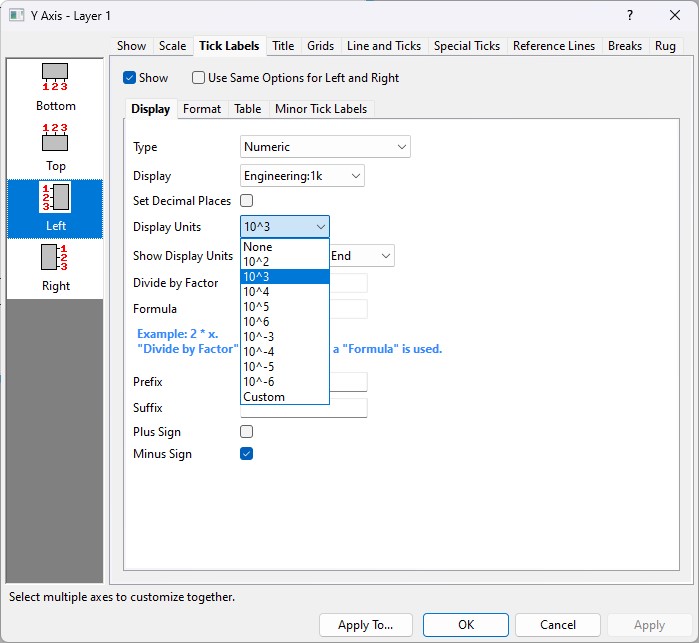Open the Tick Labels tab
This screenshot has width=699, height=643.
[229, 46]
